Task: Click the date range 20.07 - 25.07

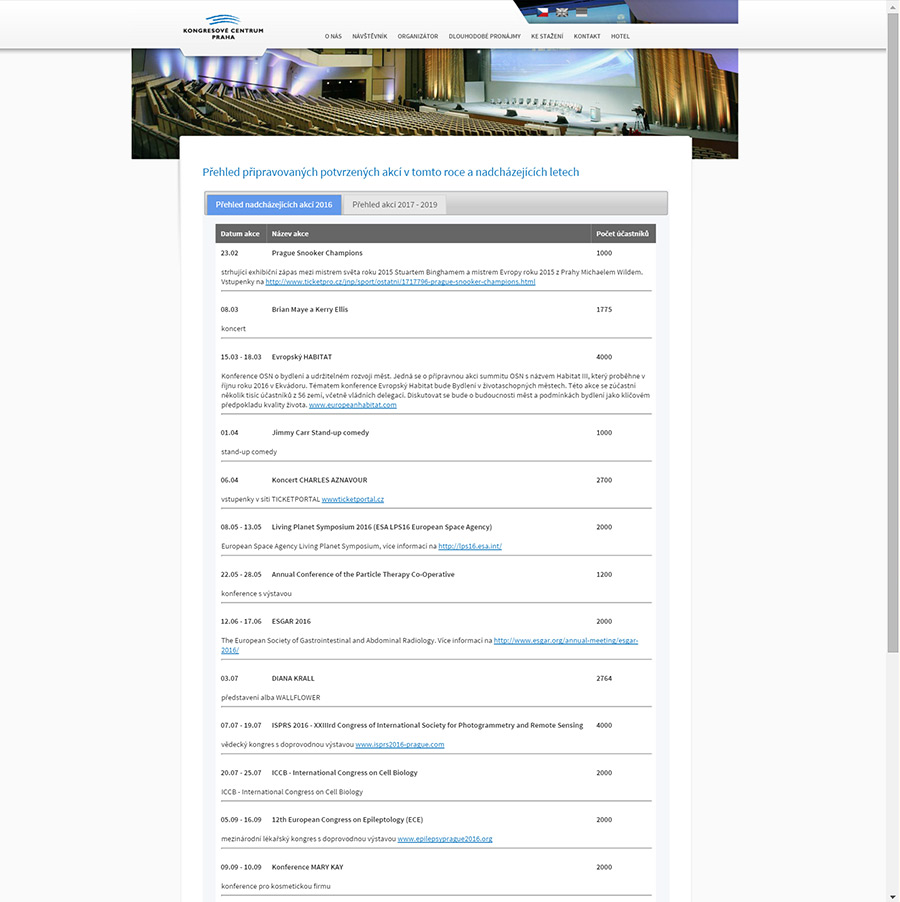Action: (240, 773)
